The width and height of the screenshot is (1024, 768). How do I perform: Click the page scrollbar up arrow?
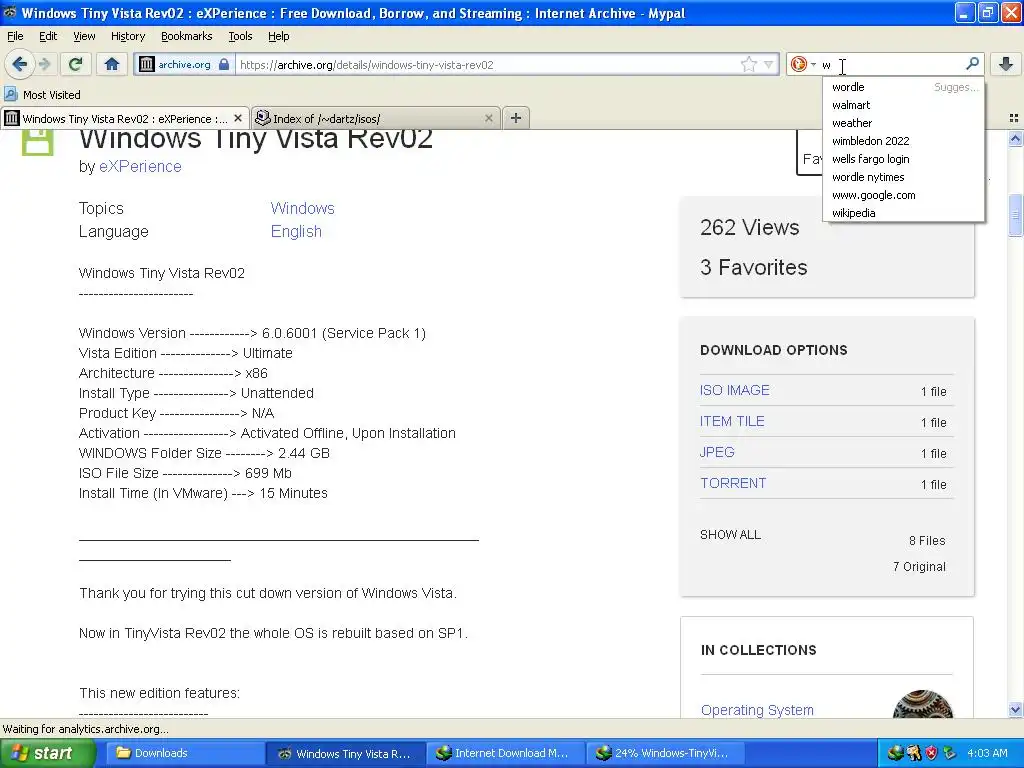click(x=1015, y=138)
